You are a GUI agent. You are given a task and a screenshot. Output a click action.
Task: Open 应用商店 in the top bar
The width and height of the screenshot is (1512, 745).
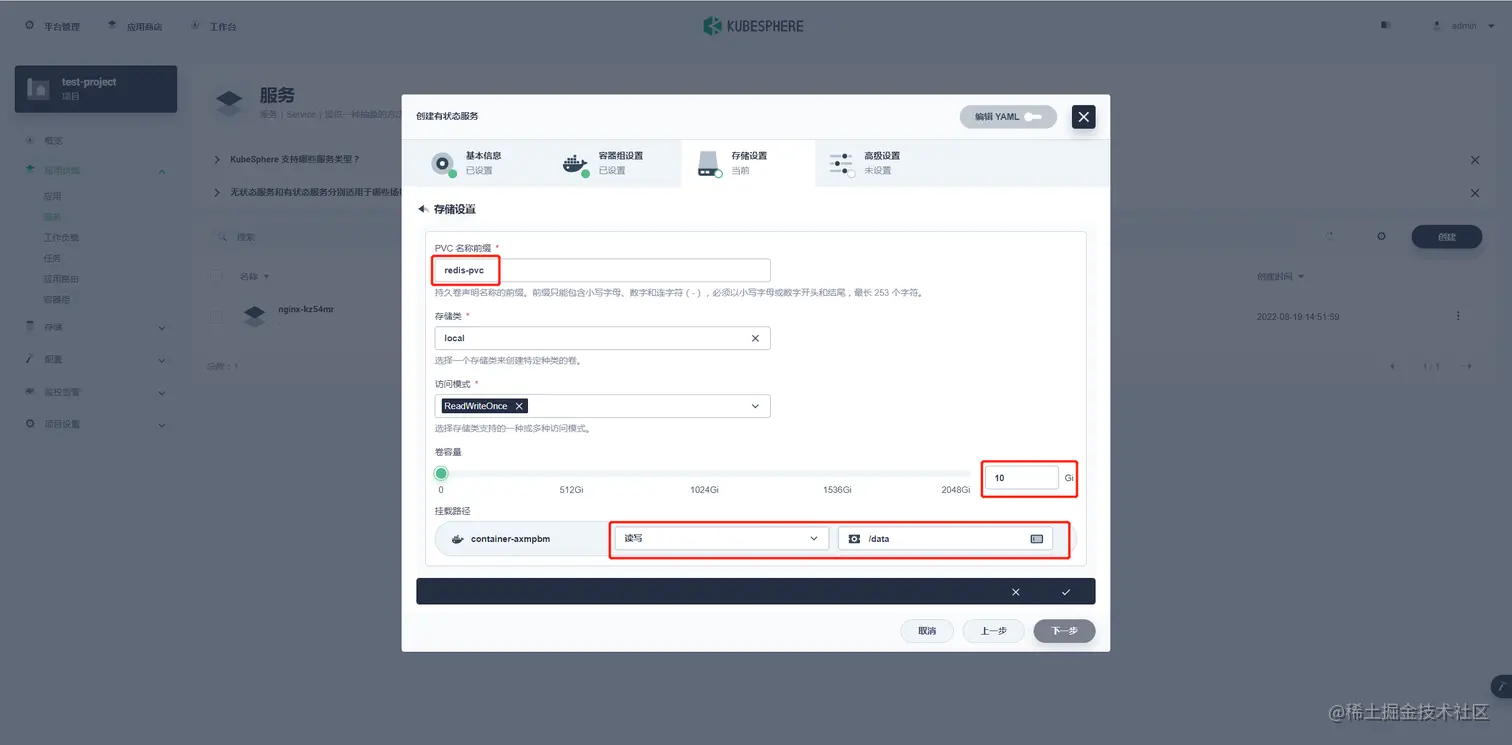[134, 26]
